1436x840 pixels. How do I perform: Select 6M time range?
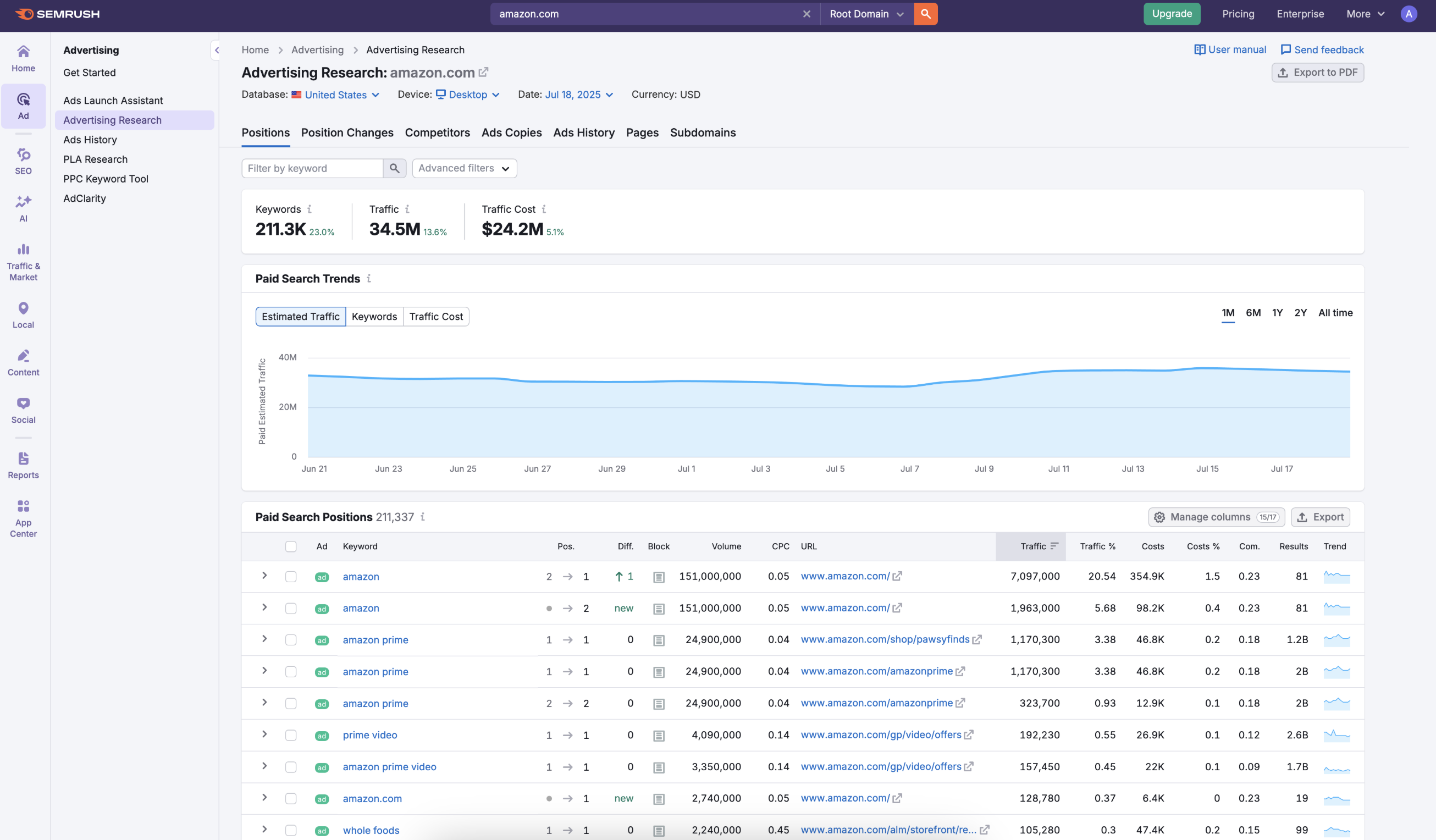click(x=1252, y=313)
